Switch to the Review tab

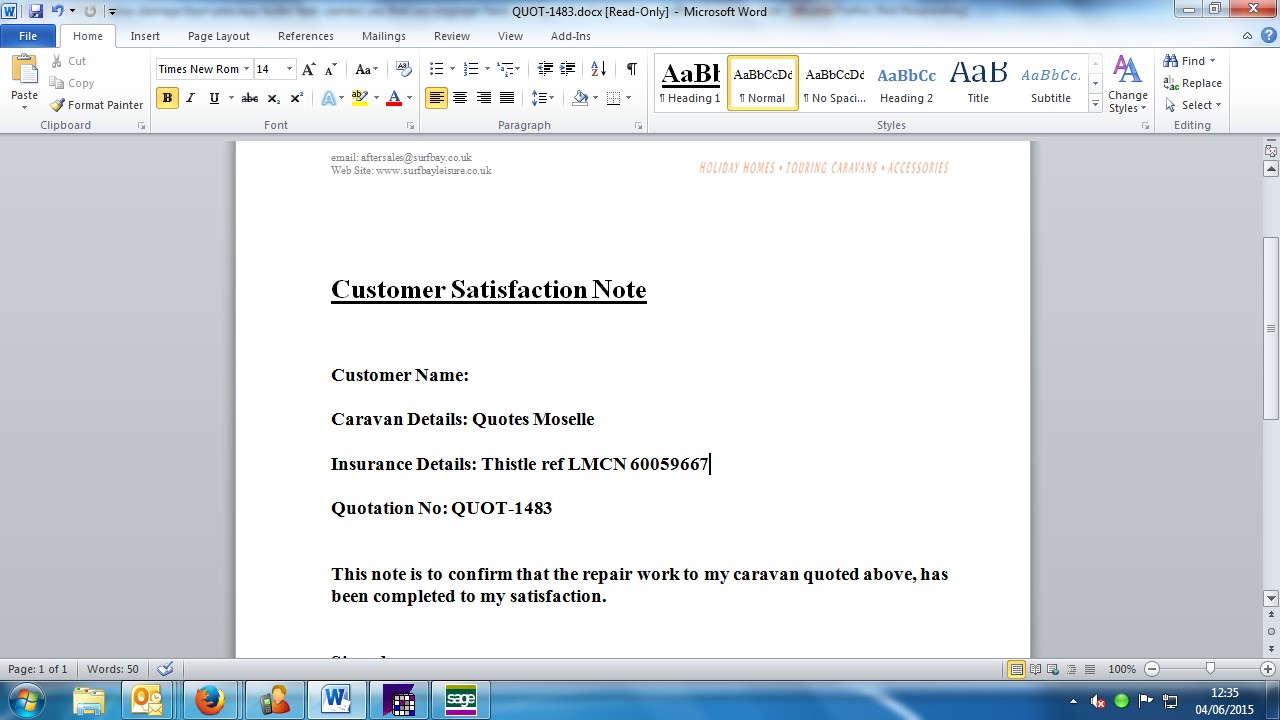click(x=452, y=36)
